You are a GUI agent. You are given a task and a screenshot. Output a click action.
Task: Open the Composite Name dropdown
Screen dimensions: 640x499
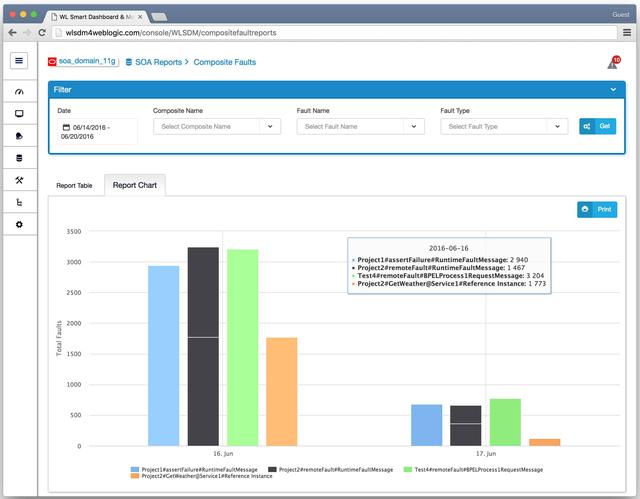click(217, 127)
